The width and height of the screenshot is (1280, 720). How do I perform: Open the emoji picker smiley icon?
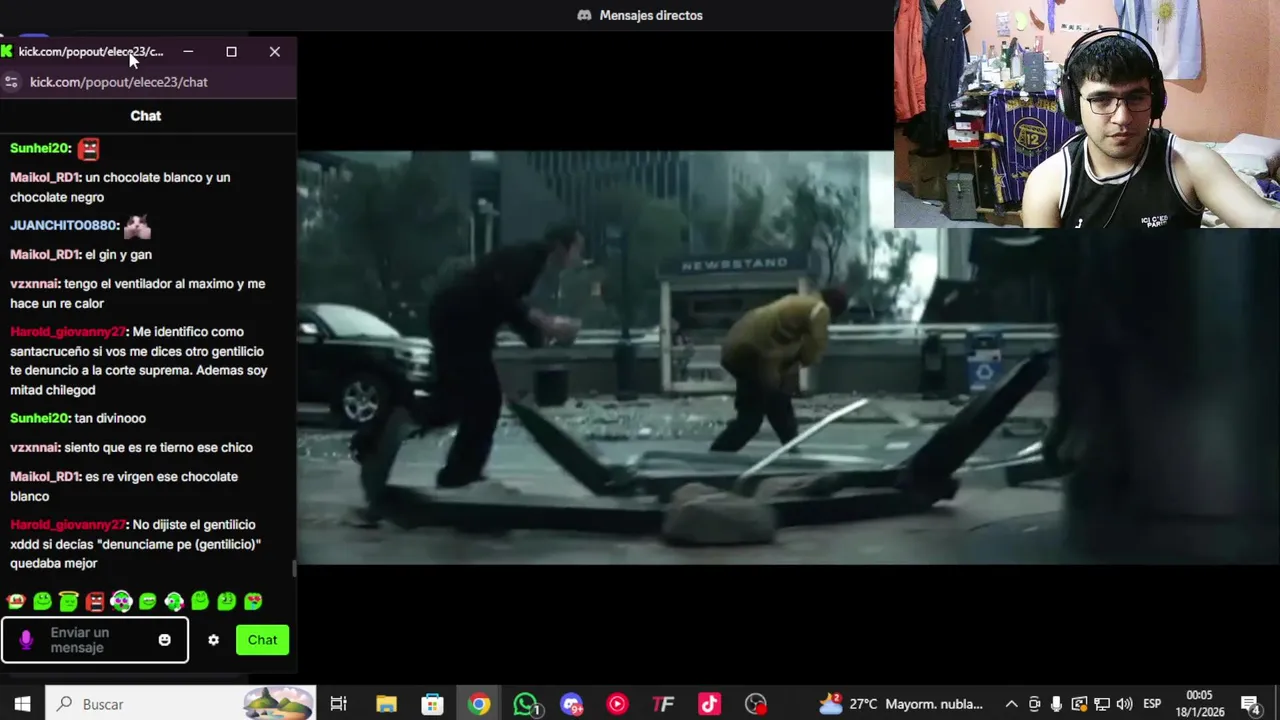coord(164,640)
